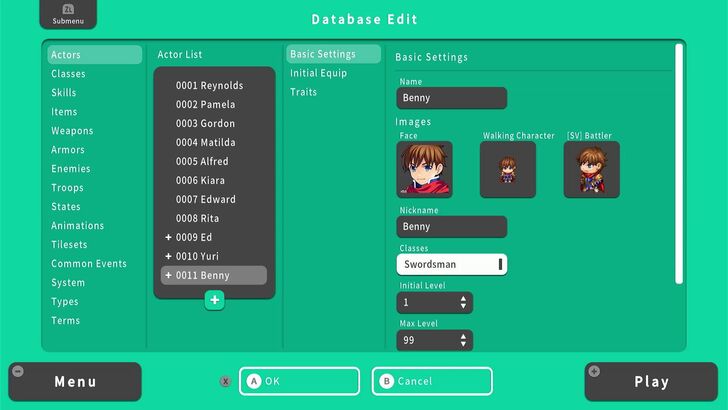Select actor 0010 Yuri
728x410 pixels.
(214, 256)
